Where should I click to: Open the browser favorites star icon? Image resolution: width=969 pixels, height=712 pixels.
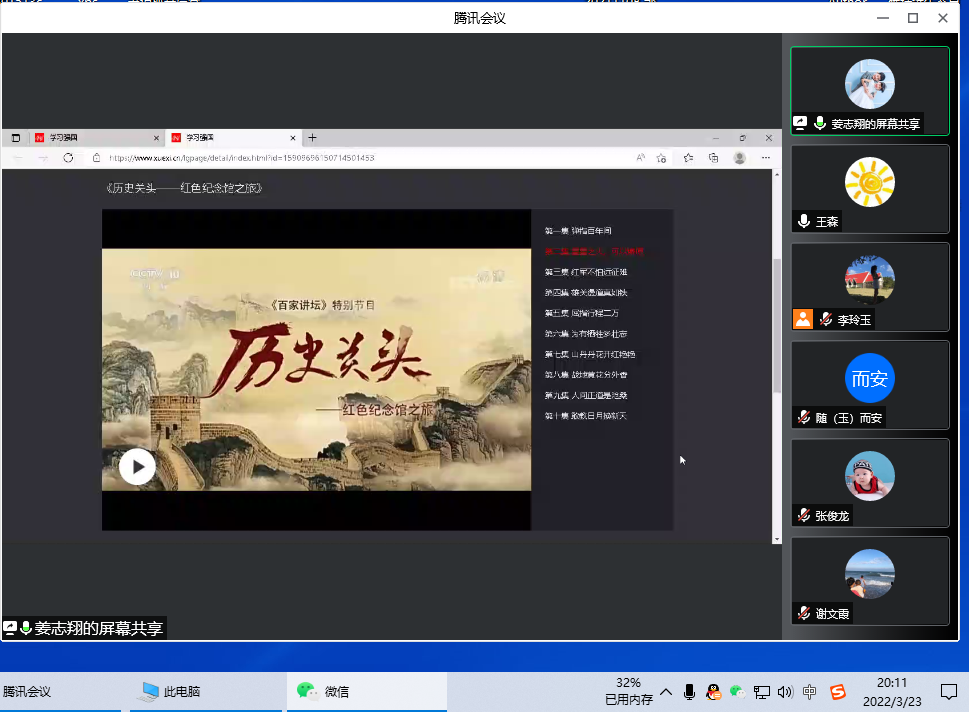pos(688,158)
